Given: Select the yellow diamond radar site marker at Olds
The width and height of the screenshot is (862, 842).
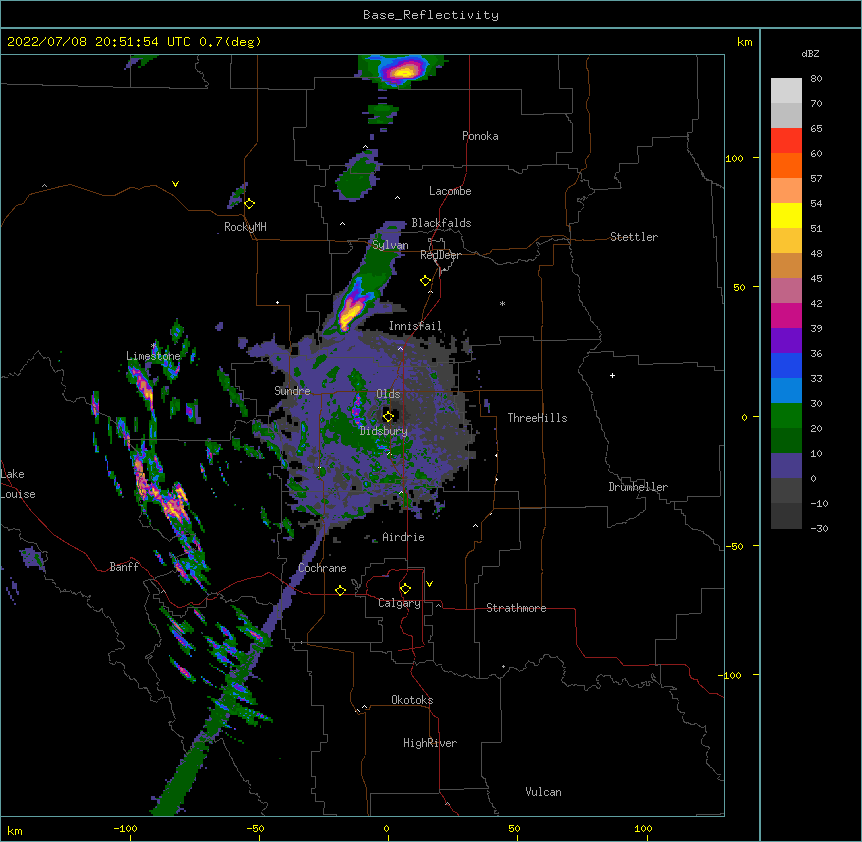Looking at the screenshot, I should (x=389, y=416).
